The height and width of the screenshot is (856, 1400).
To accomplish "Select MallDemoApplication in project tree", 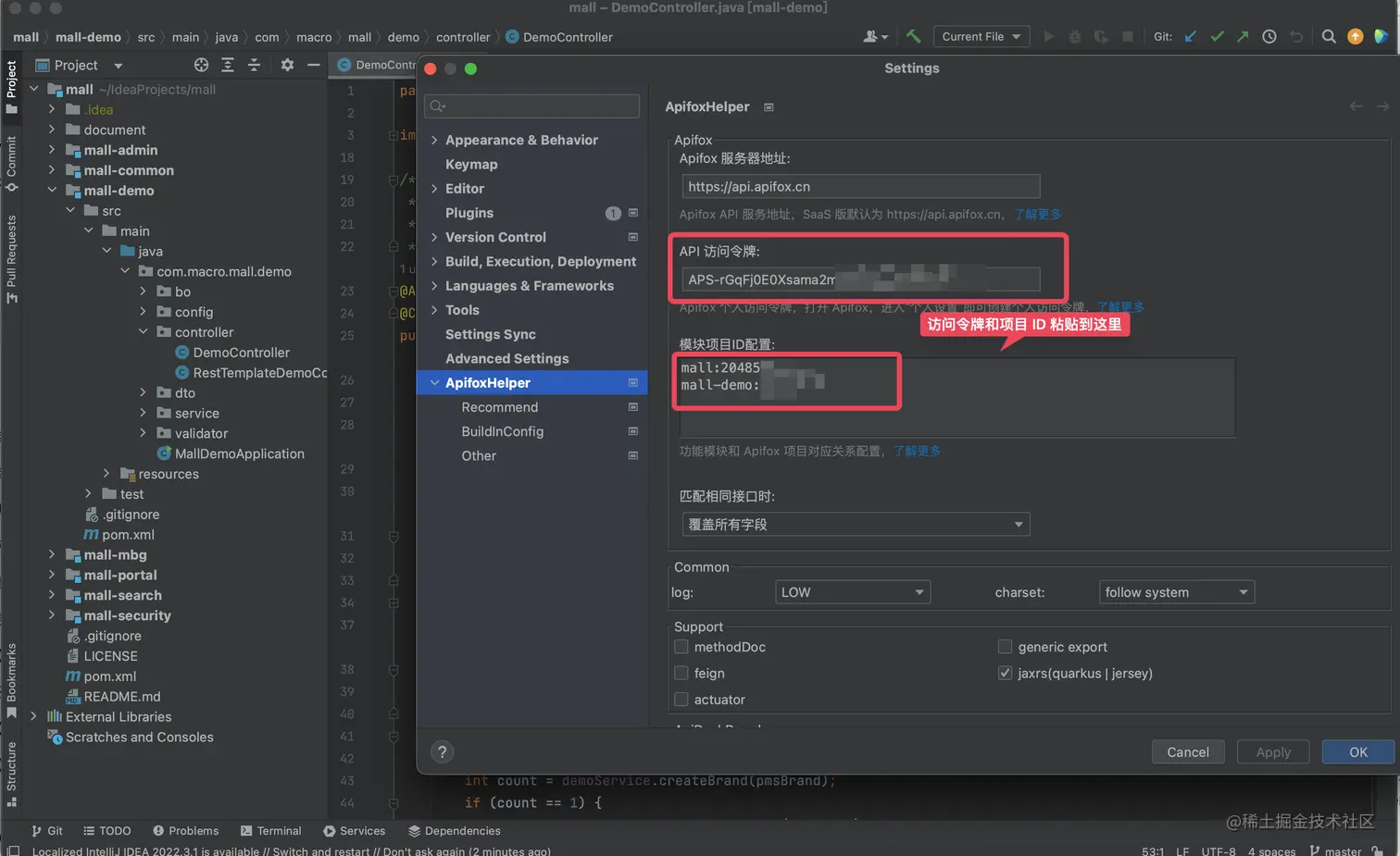I will (x=239, y=453).
